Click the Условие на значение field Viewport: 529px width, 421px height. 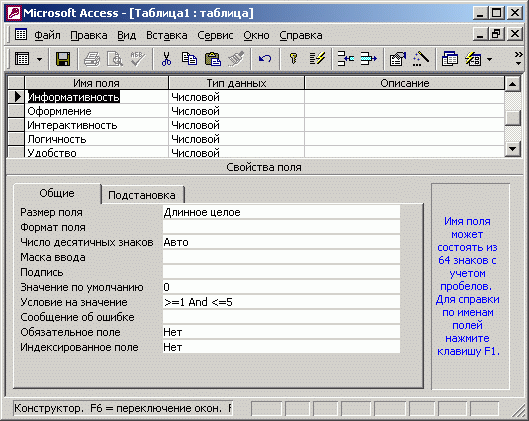281,302
